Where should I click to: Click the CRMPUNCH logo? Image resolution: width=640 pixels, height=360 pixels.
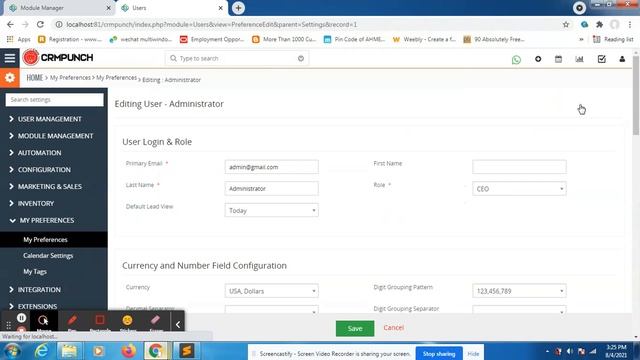pos(58,58)
